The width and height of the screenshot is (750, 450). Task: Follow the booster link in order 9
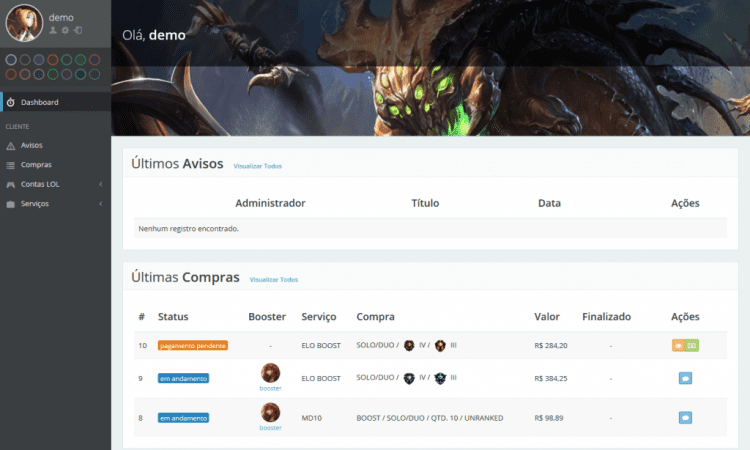270,388
